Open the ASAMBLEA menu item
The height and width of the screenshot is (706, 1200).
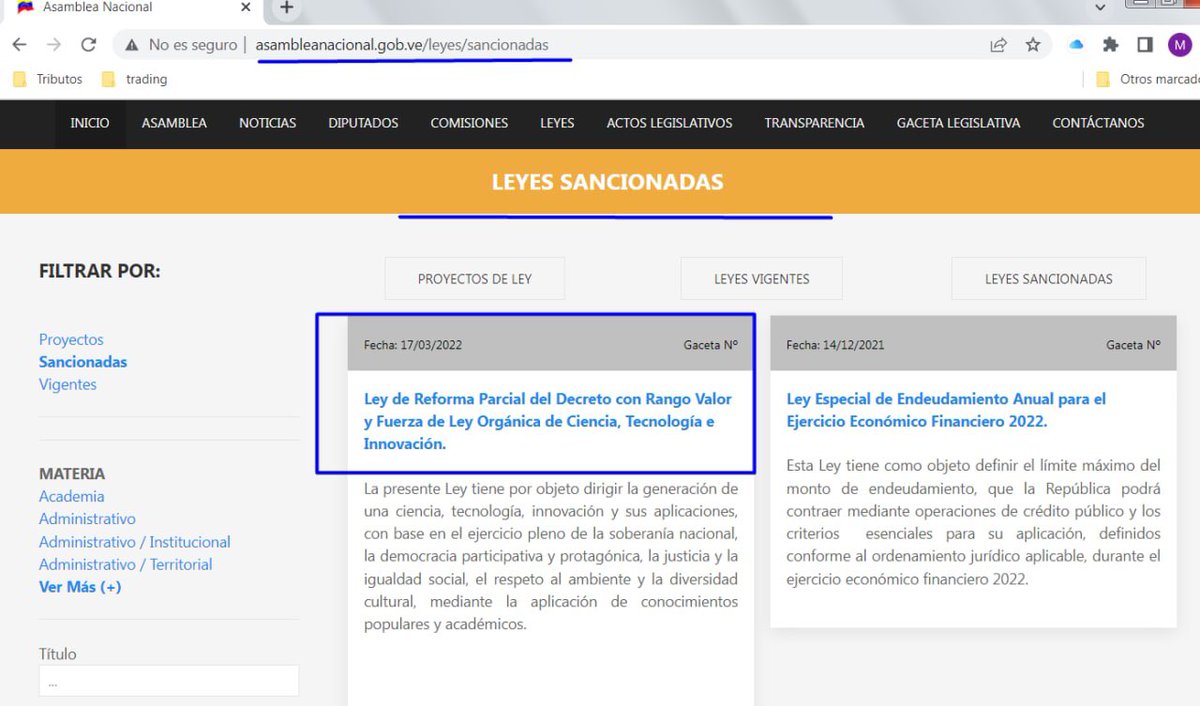174,123
